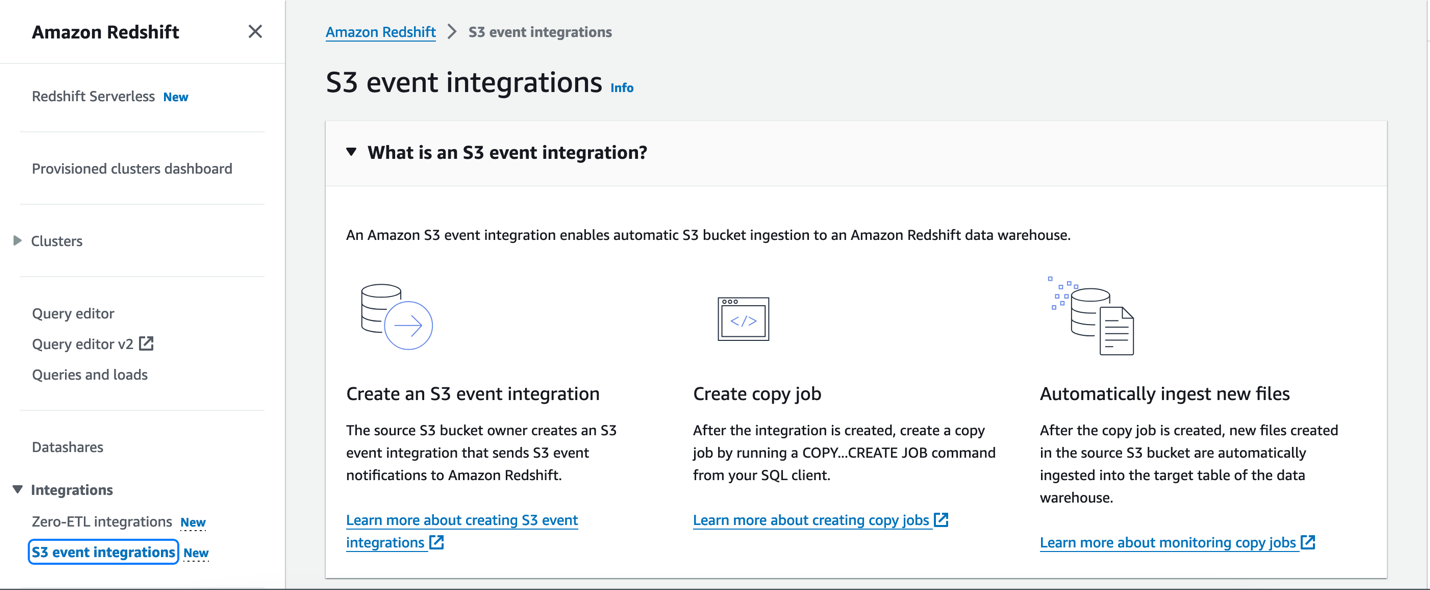This screenshot has width=1430, height=590.
Task: Click external icon after monitoring copy jobs link
Action: (1308, 542)
